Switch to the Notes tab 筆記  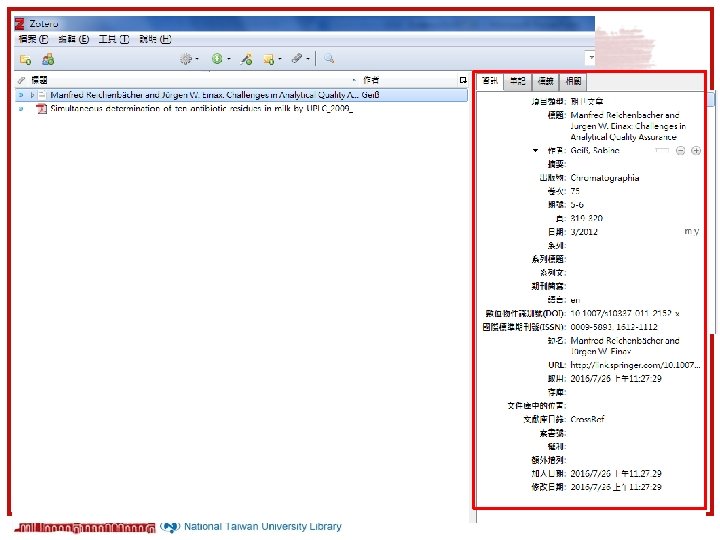coord(518,81)
